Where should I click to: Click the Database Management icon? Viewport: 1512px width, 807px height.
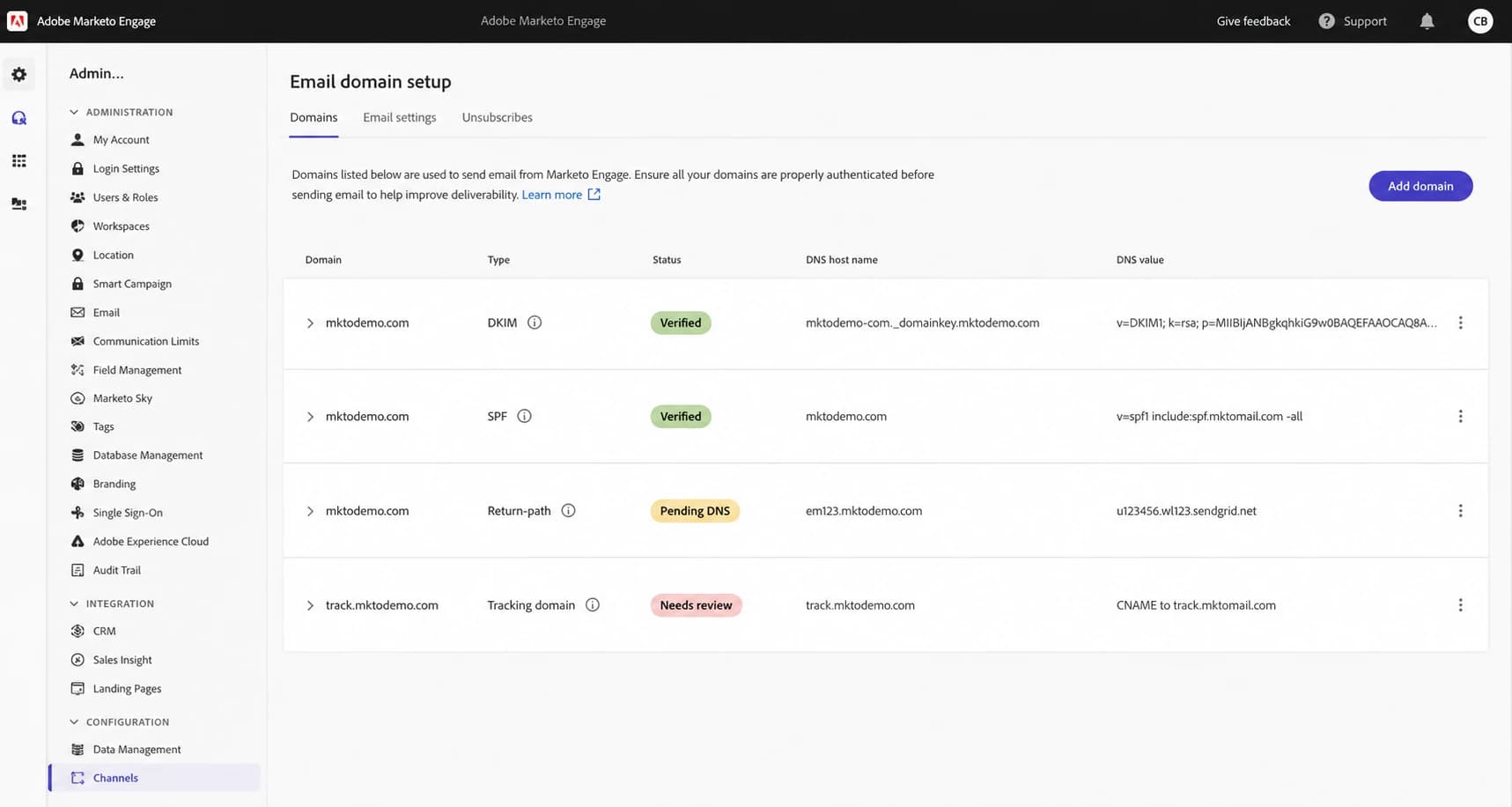click(x=77, y=455)
